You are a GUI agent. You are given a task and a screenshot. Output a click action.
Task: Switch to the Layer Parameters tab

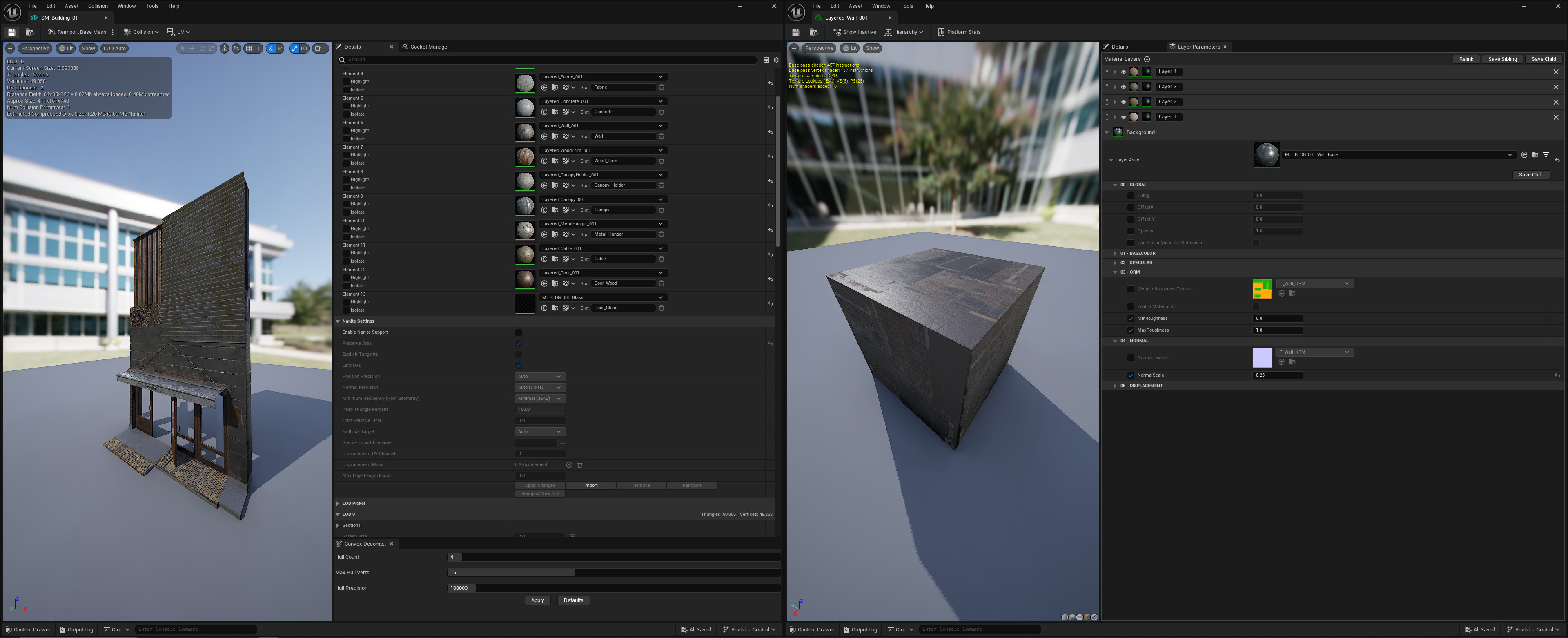coord(1198,47)
